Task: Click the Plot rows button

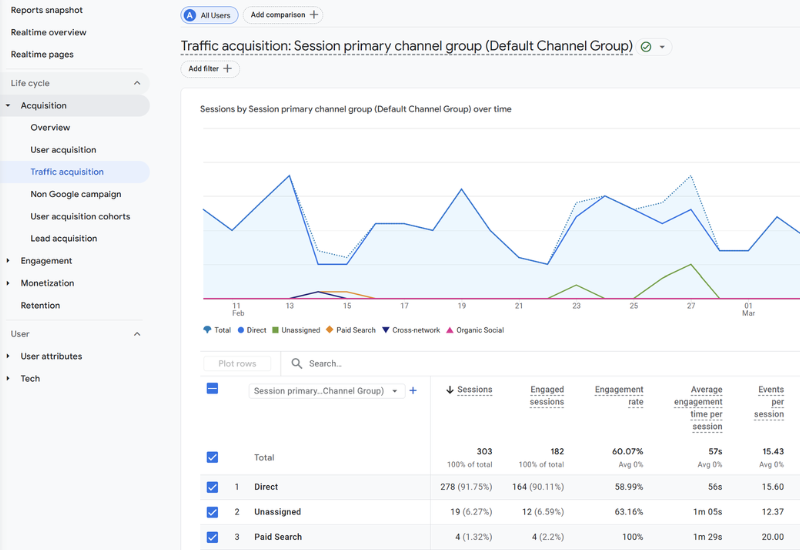Action: point(237,364)
